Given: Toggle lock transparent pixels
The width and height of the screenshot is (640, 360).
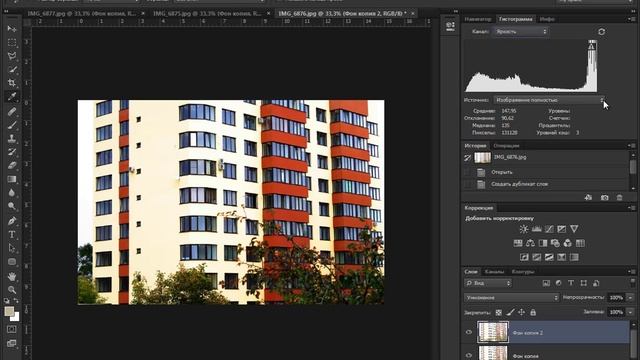Looking at the screenshot, I should (x=499, y=313).
